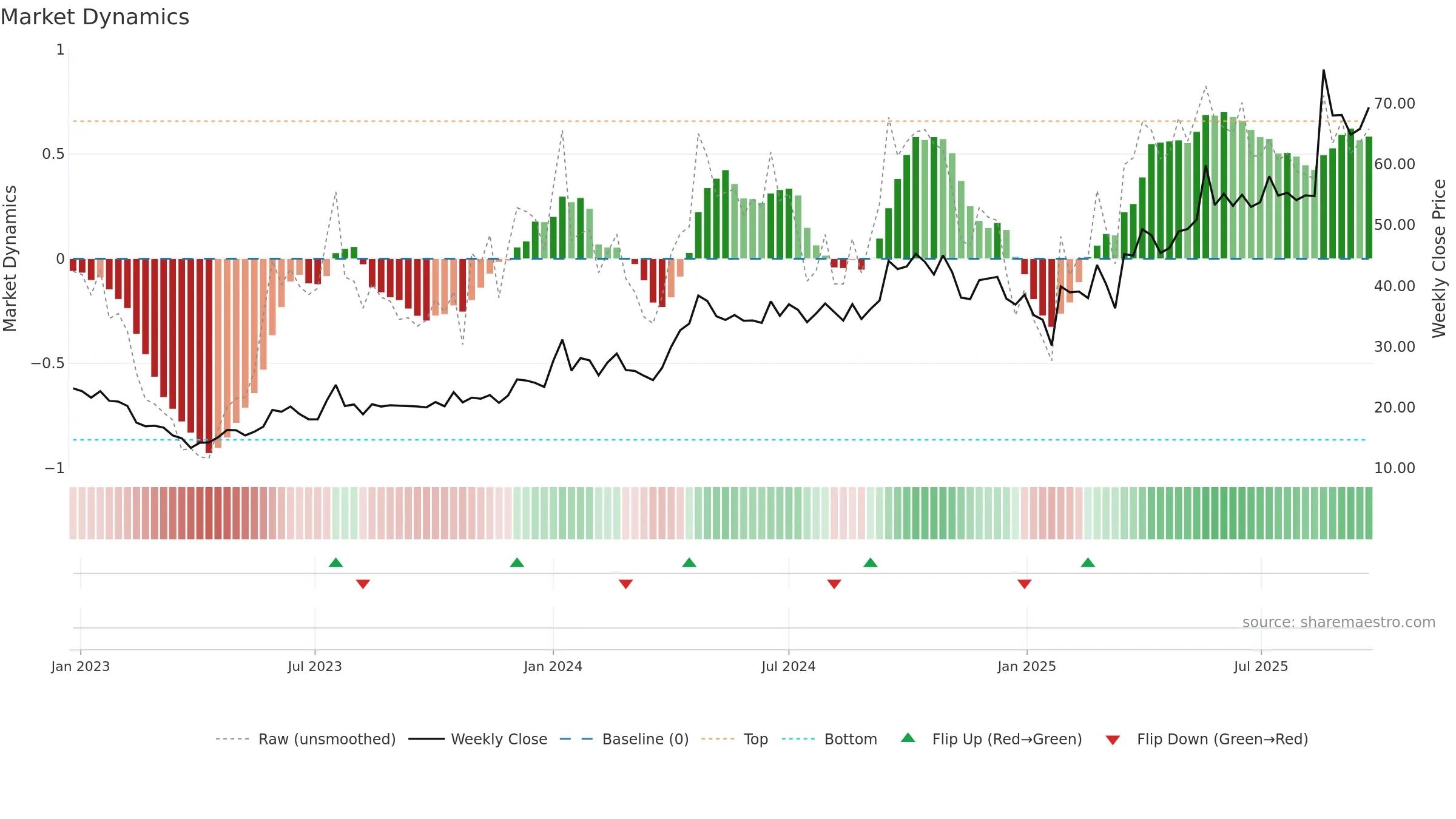Click the green Flip Up legend triangle icon

pyautogui.click(x=908, y=738)
